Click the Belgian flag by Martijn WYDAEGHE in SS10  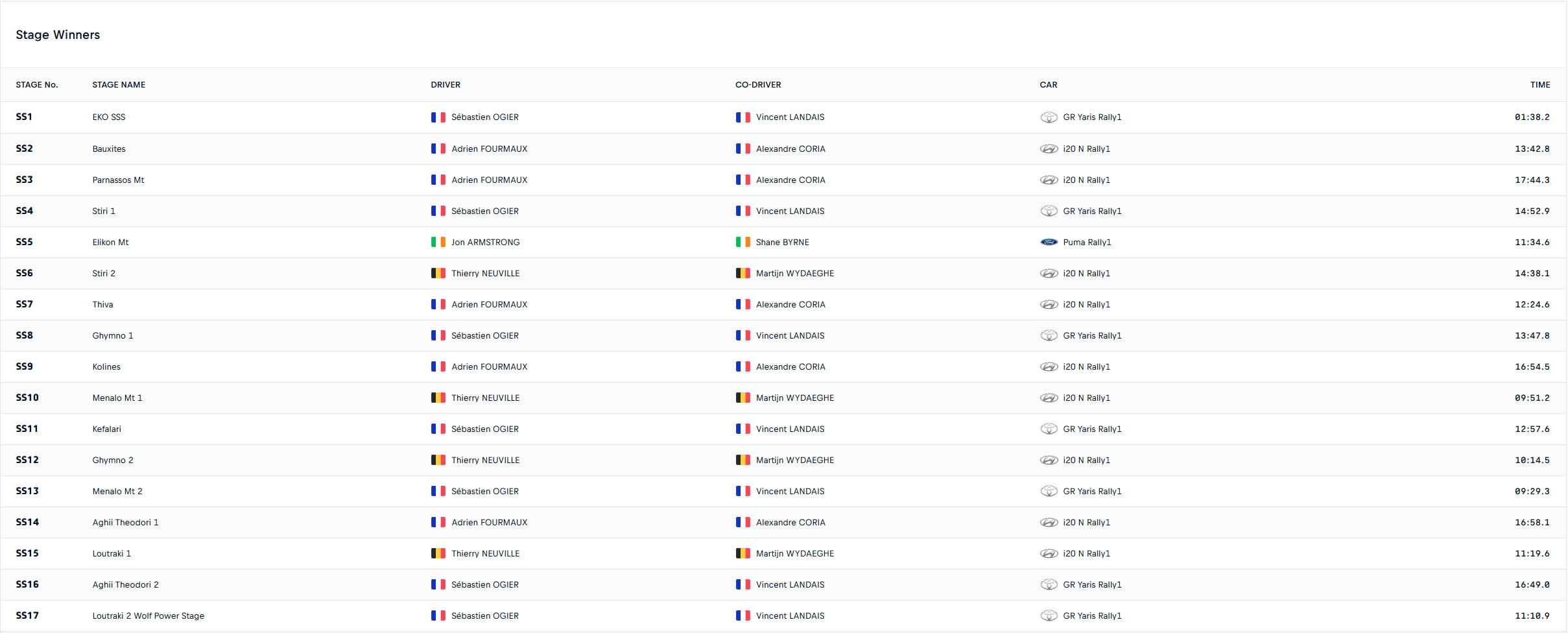(x=742, y=398)
